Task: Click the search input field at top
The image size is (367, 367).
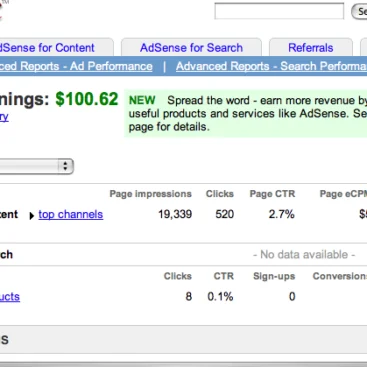Action: coord(279,11)
